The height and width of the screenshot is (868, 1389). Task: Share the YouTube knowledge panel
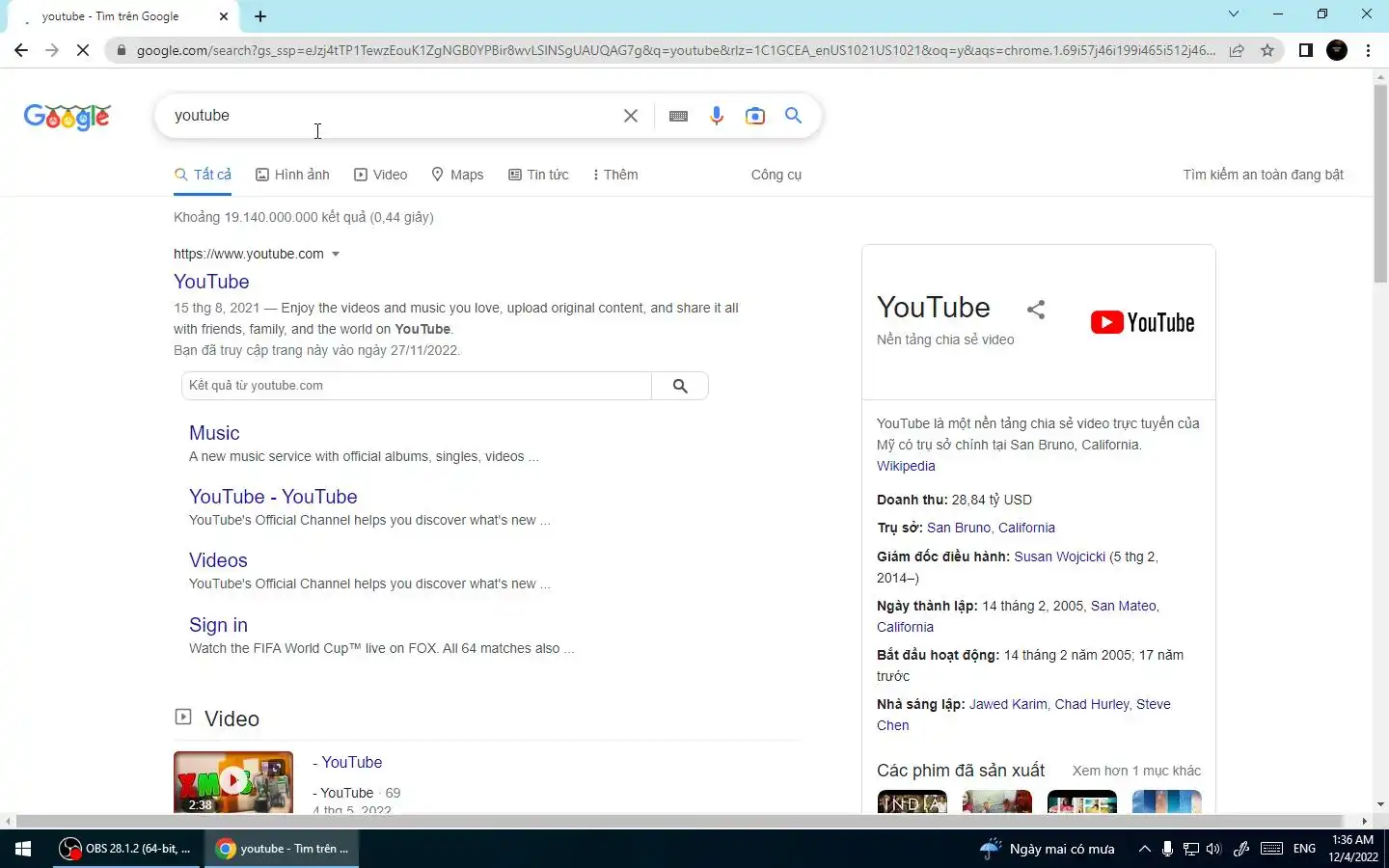point(1036,310)
